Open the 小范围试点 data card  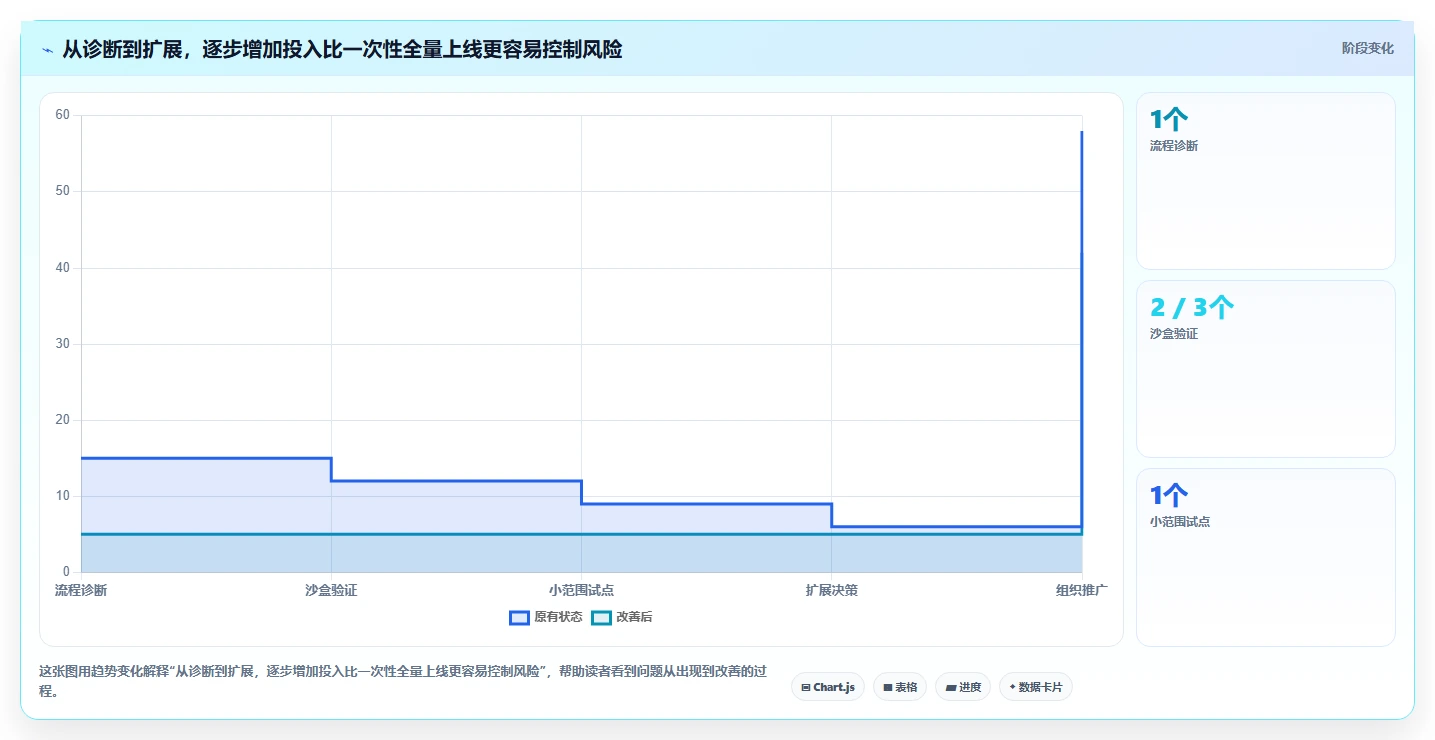click(x=1266, y=557)
